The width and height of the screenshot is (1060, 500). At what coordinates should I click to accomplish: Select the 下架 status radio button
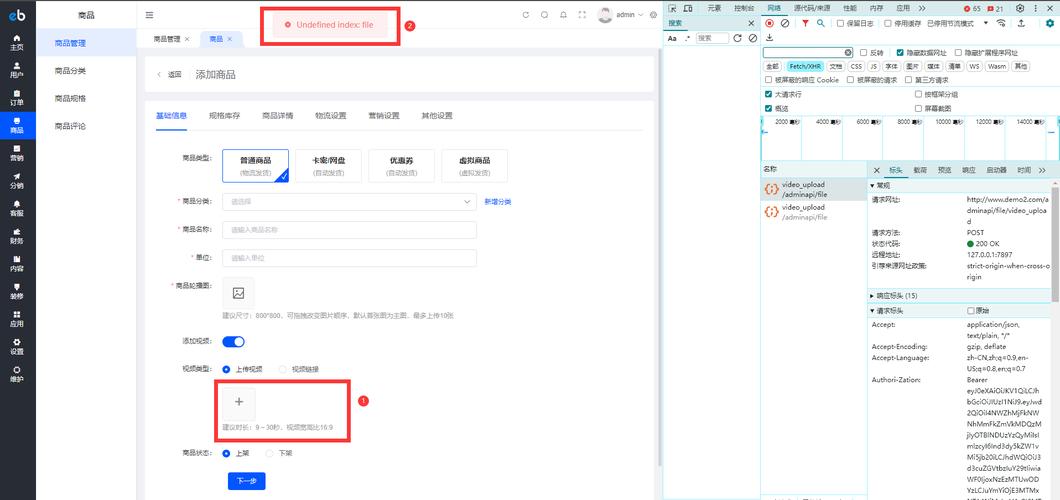point(270,453)
